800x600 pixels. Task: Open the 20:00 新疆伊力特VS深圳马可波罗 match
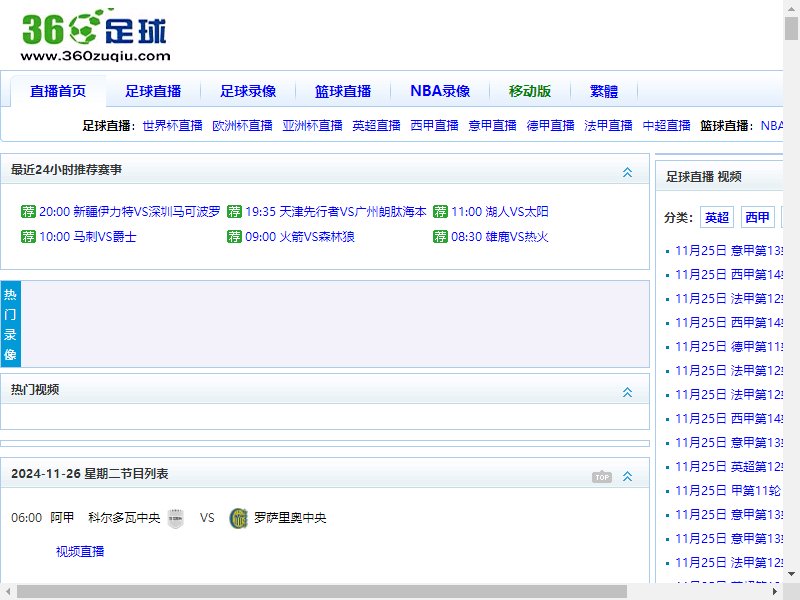click(130, 211)
